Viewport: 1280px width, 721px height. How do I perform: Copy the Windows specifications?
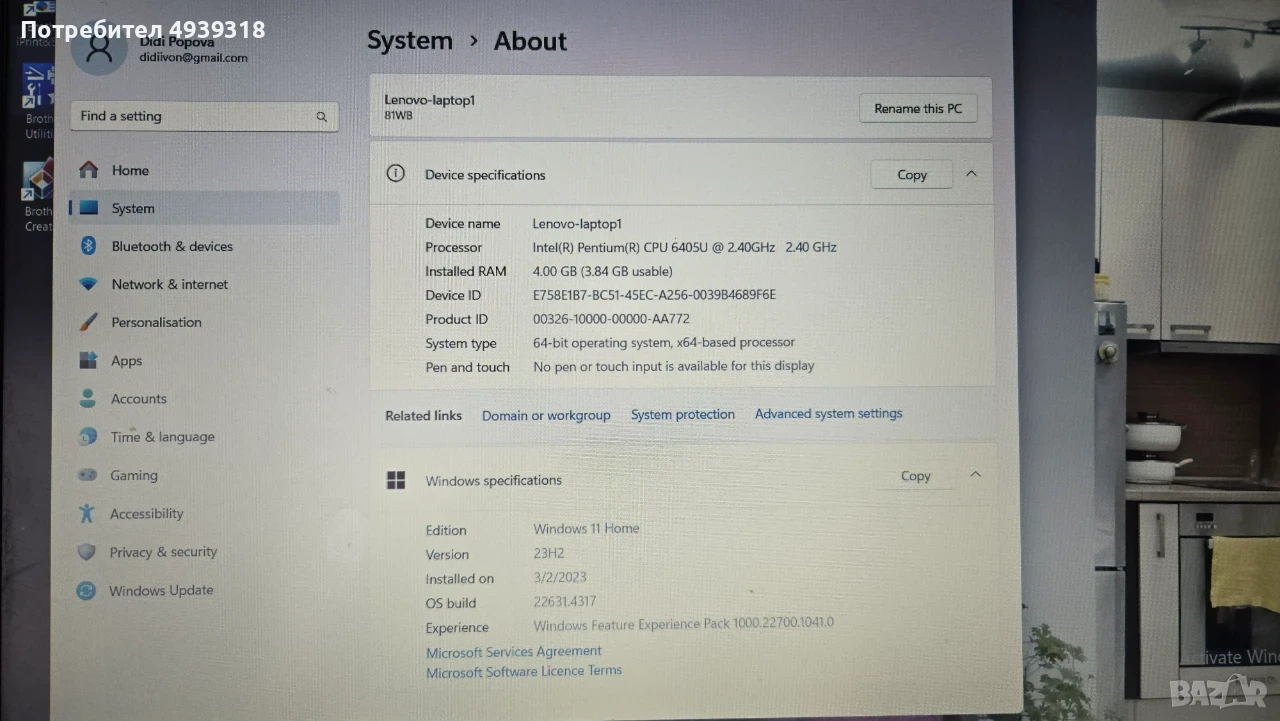point(916,477)
